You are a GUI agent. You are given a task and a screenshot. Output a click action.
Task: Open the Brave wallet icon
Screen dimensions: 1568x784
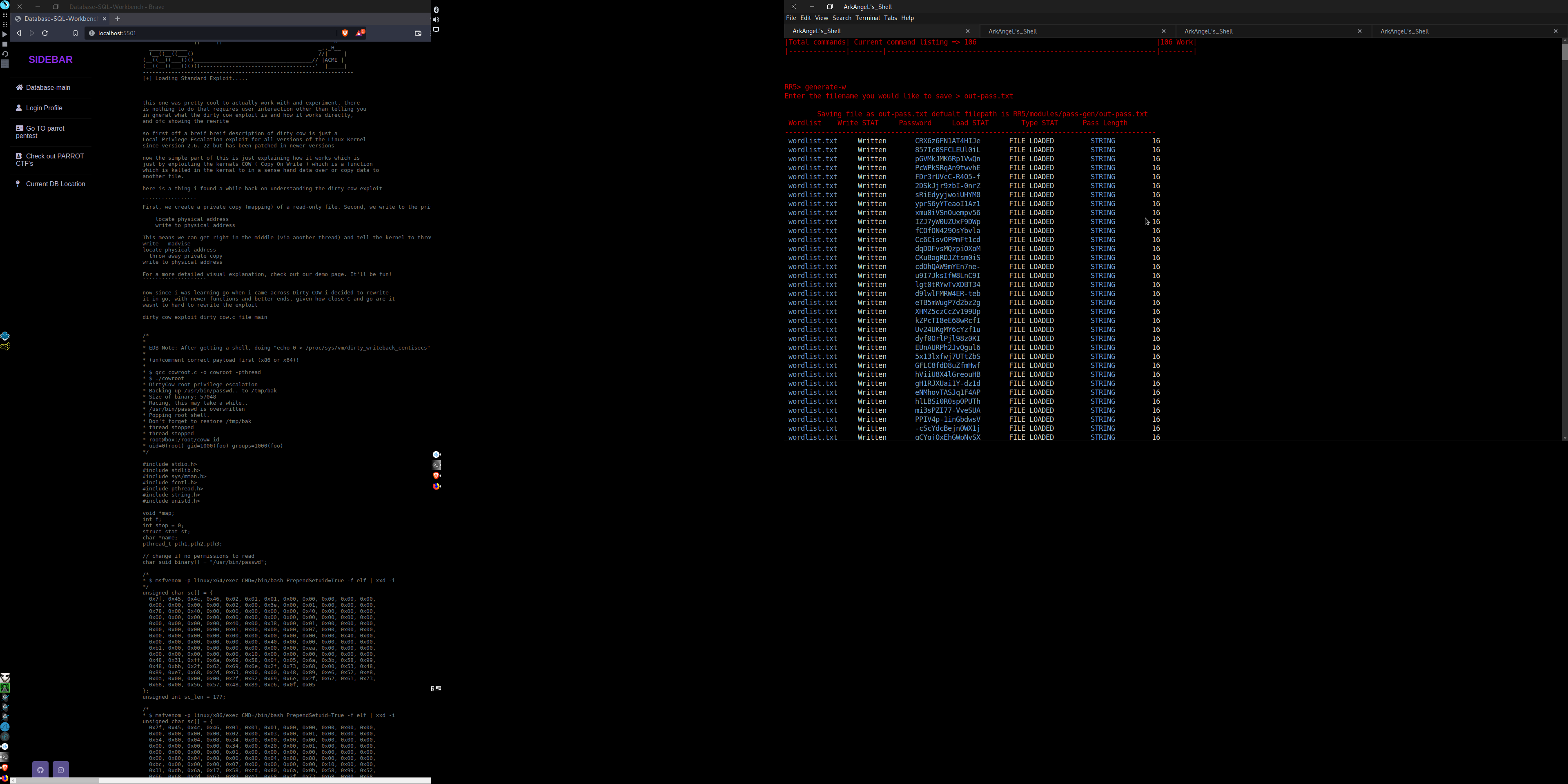point(418,33)
